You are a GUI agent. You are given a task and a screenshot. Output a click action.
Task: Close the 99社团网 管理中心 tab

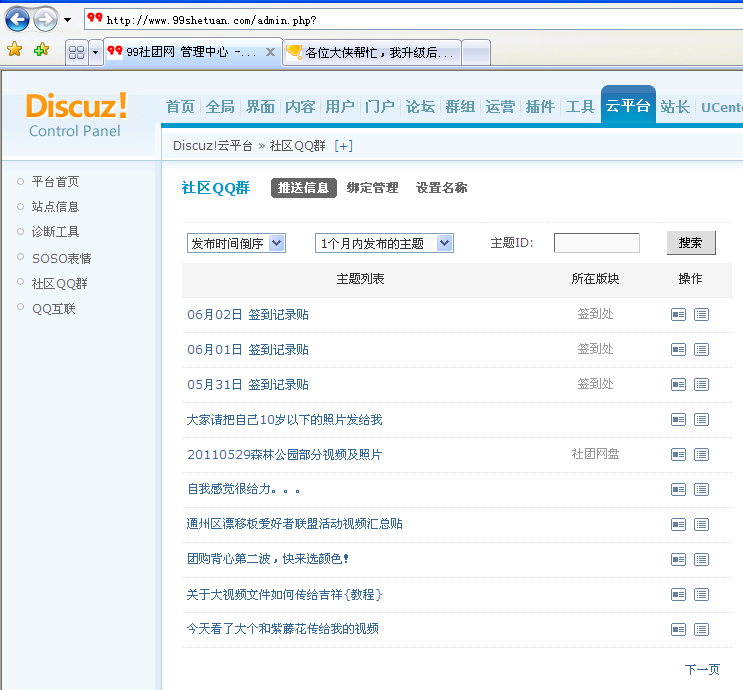click(x=270, y=52)
